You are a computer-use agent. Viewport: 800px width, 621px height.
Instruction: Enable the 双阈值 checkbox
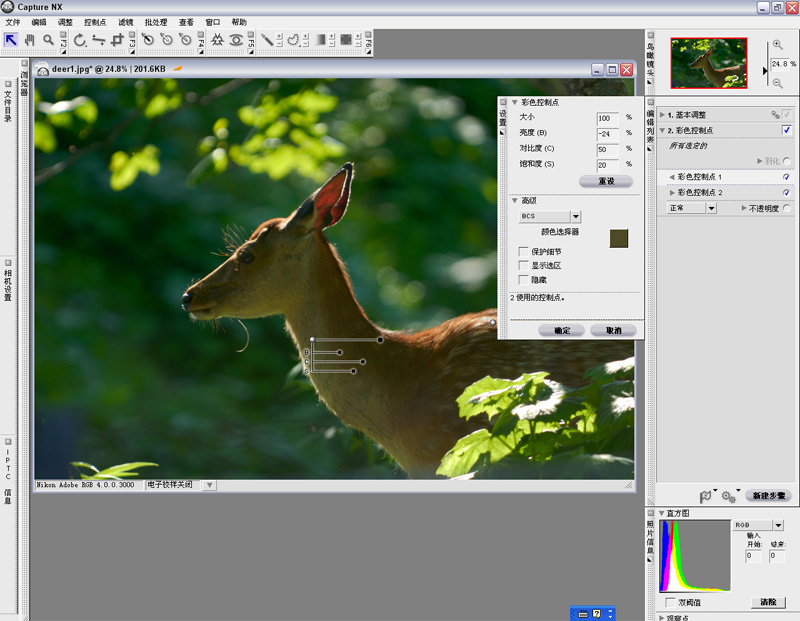pyautogui.click(x=670, y=602)
